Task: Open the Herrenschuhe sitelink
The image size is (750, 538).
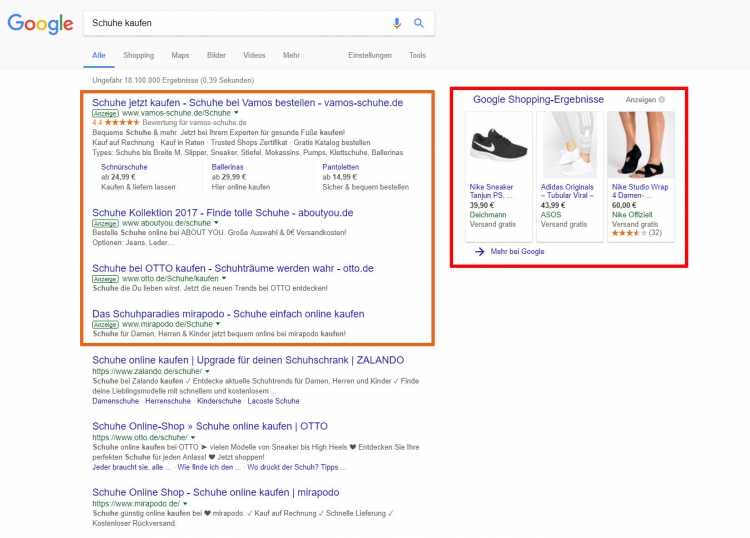Action: point(168,401)
